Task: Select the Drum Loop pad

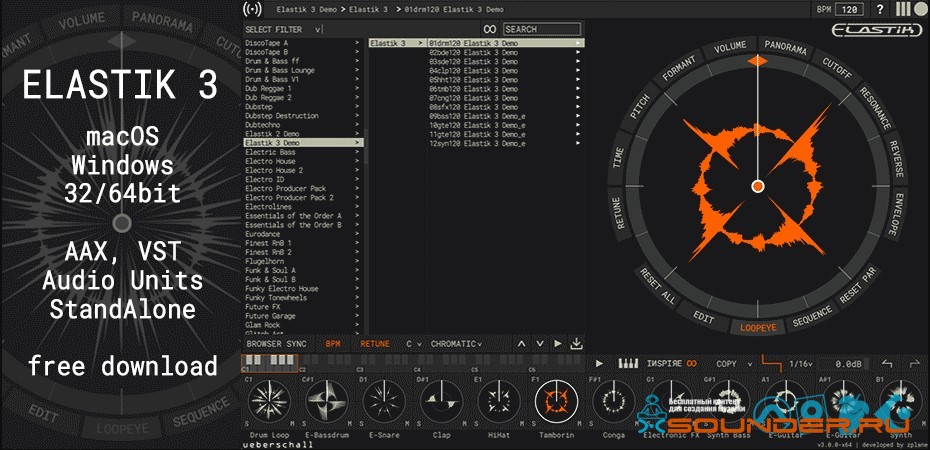Action: 269,401
